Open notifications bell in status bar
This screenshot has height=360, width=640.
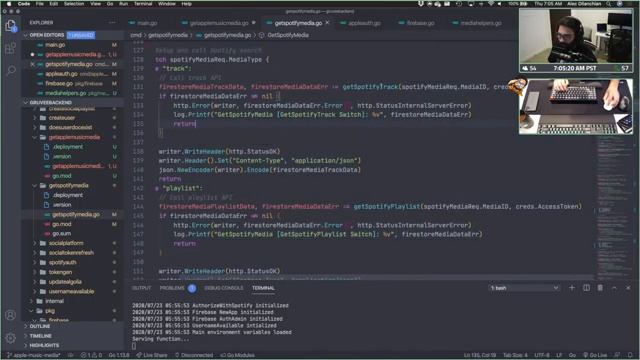[x=630, y=355]
